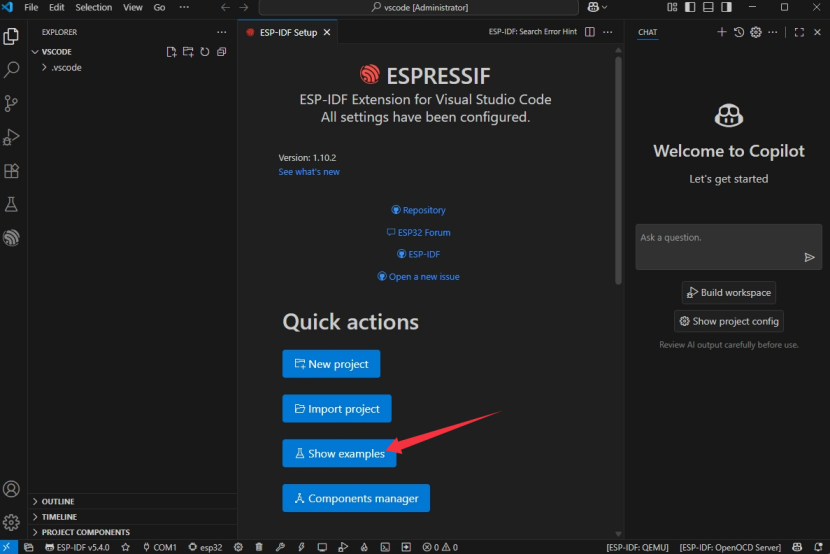Screen dimensions: 830x554
Task: Open the Accounts menu icon
Action: point(11,489)
